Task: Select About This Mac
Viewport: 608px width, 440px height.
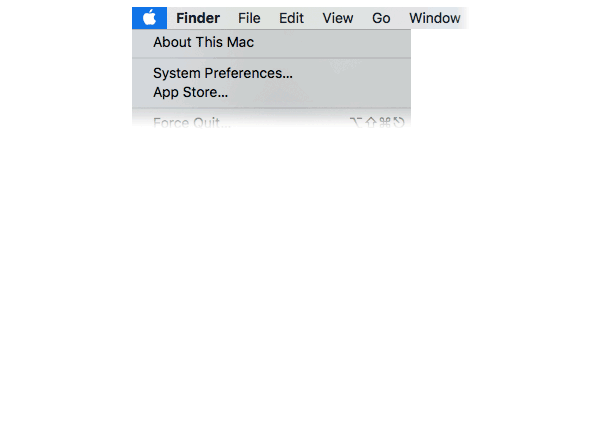Action: pyautogui.click(x=271, y=42)
